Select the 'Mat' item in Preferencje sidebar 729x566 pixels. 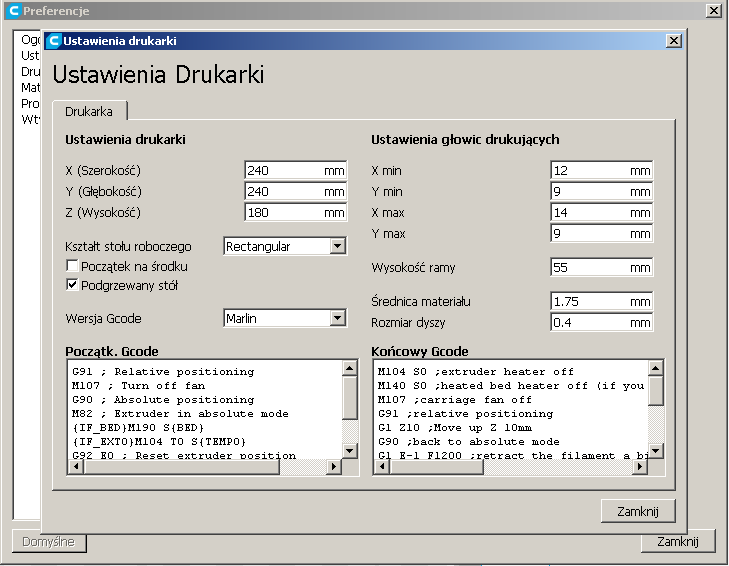pos(30,87)
